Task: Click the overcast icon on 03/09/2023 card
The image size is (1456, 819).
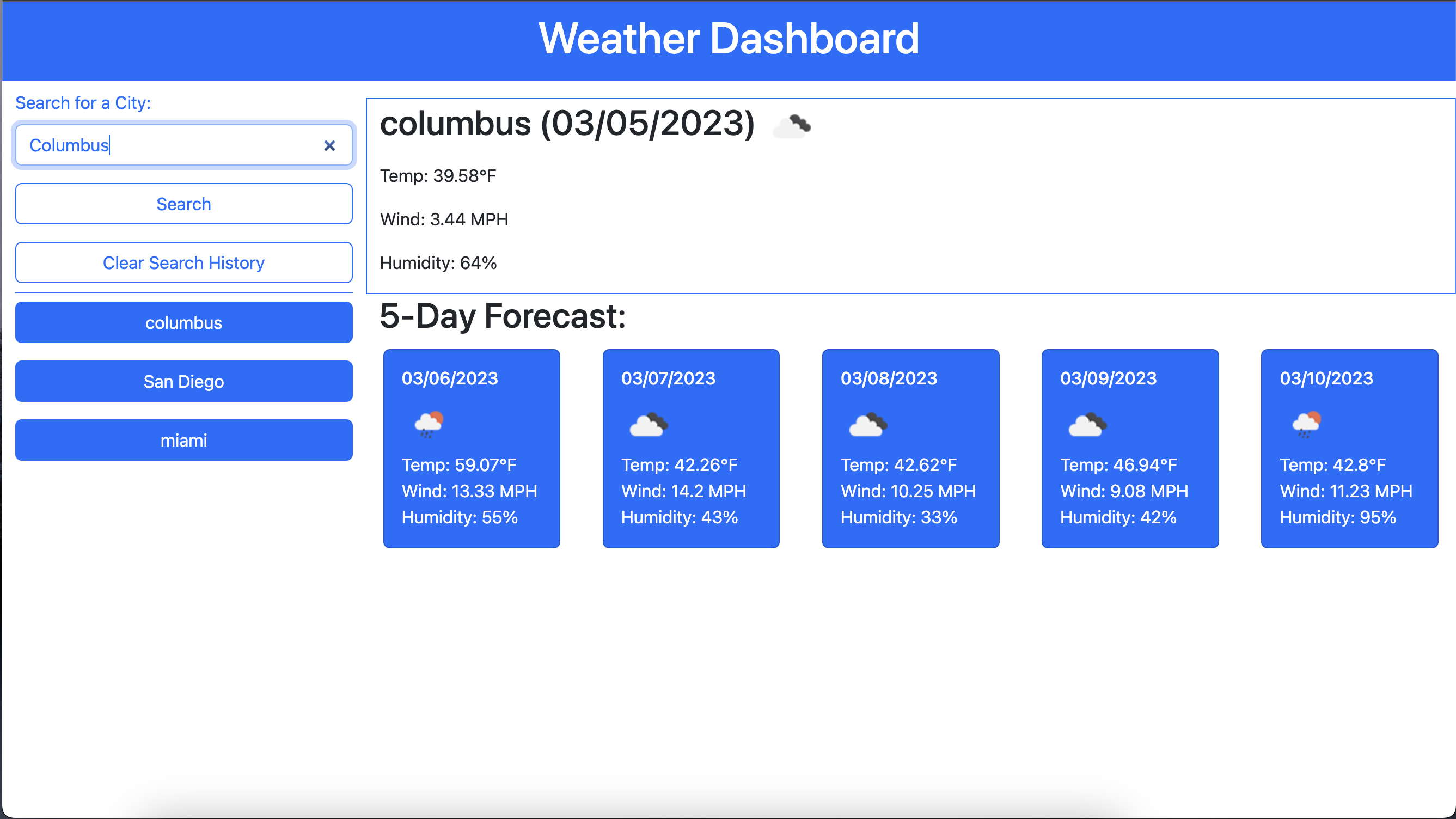Action: (1087, 425)
